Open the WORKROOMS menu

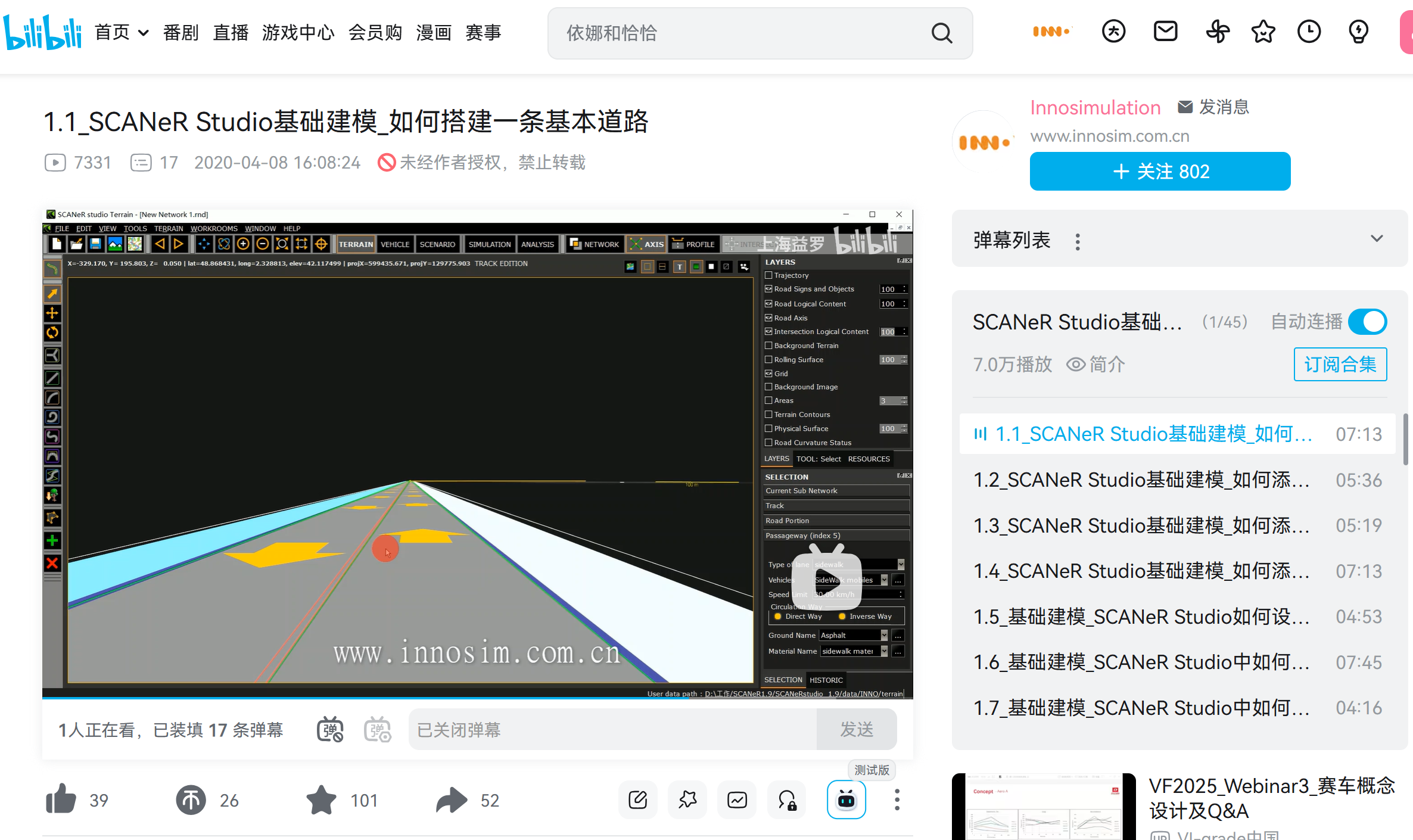tap(214, 228)
